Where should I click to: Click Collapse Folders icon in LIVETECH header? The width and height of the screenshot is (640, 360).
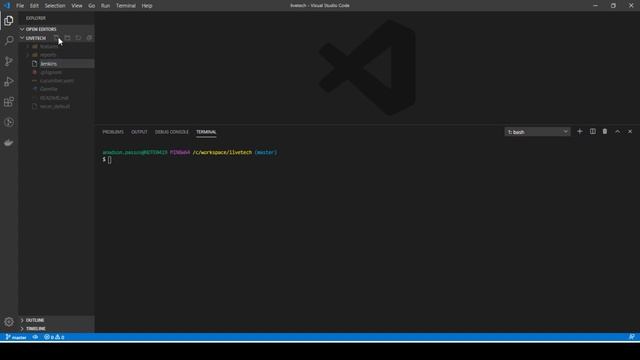pyautogui.click(x=89, y=38)
